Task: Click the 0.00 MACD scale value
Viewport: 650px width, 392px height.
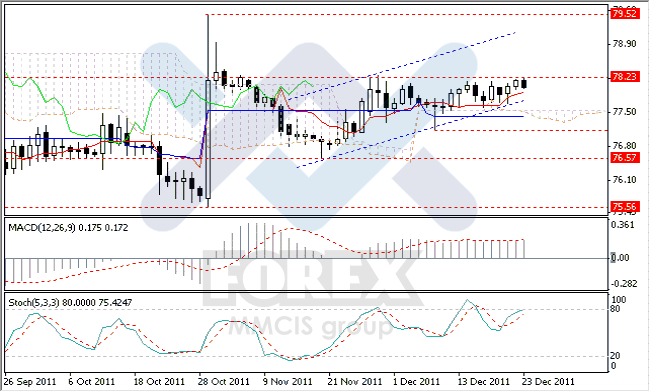Action: click(x=621, y=258)
